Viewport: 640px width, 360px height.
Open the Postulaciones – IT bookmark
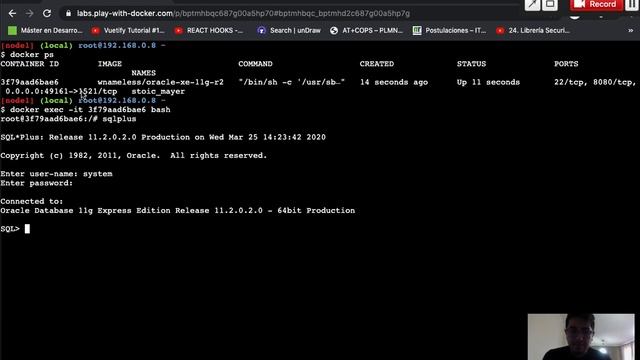(449, 31)
